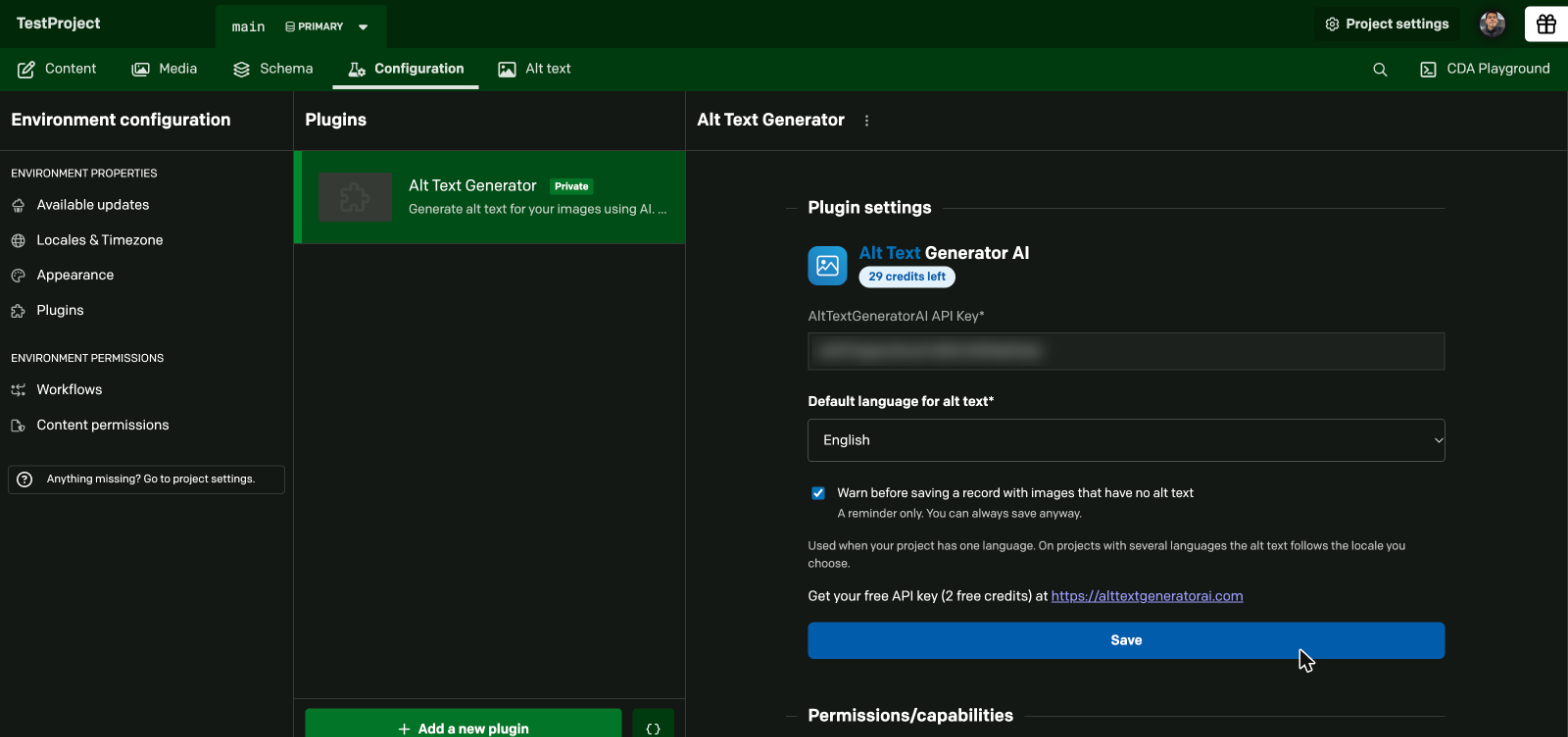Follow the alttextgeneratorai.com link

pos(1147,596)
